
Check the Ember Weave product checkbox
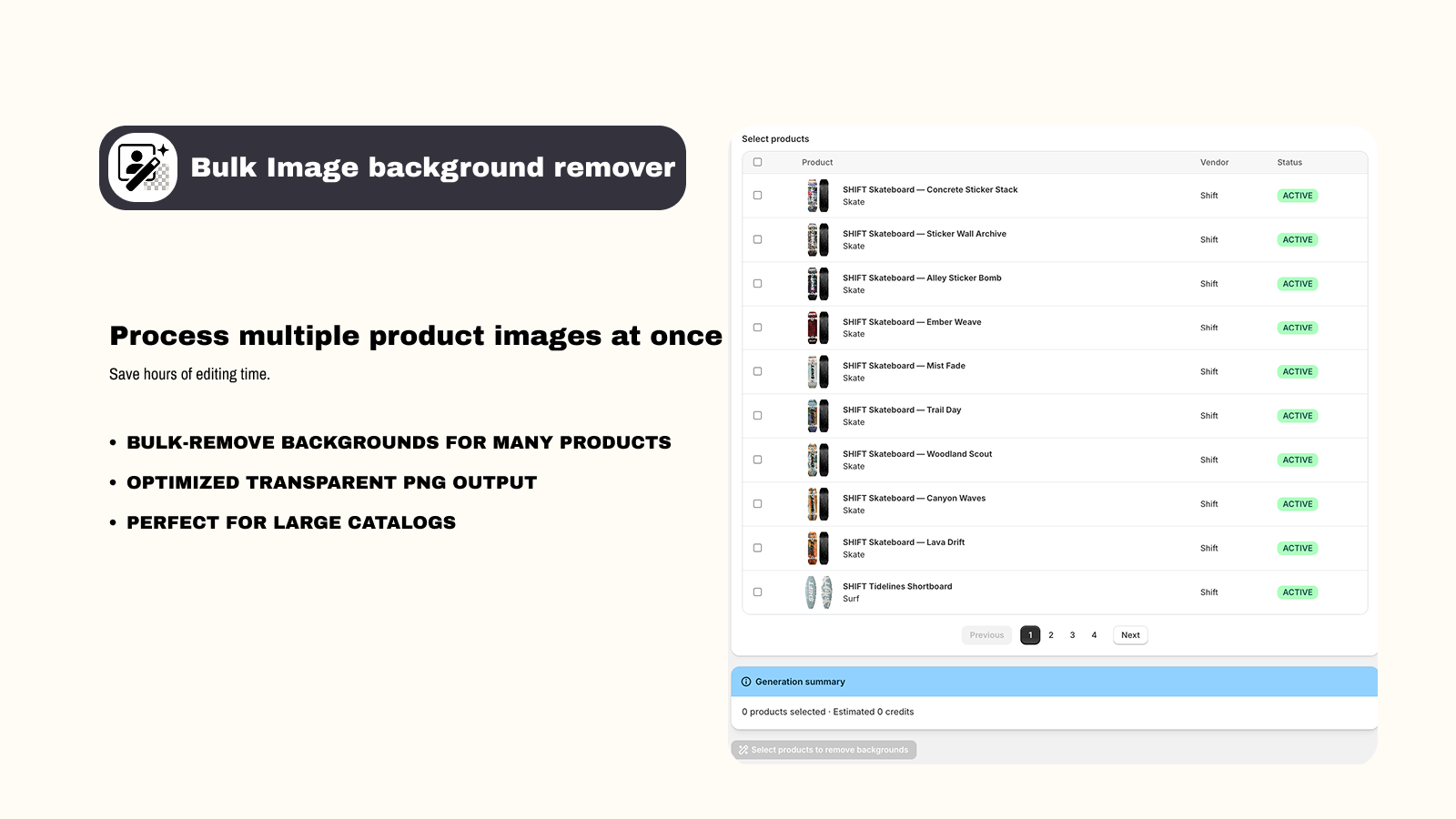pyautogui.click(x=757, y=327)
